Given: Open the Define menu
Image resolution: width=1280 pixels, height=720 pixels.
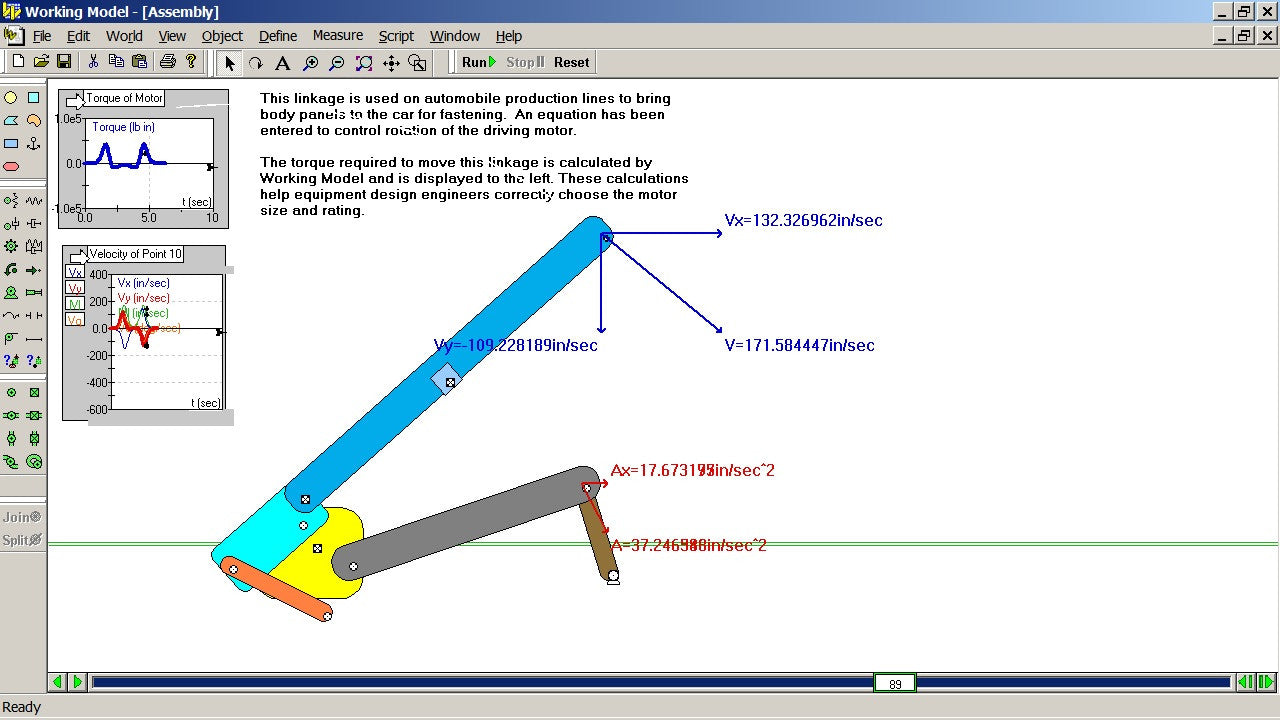Looking at the screenshot, I should 278,36.
